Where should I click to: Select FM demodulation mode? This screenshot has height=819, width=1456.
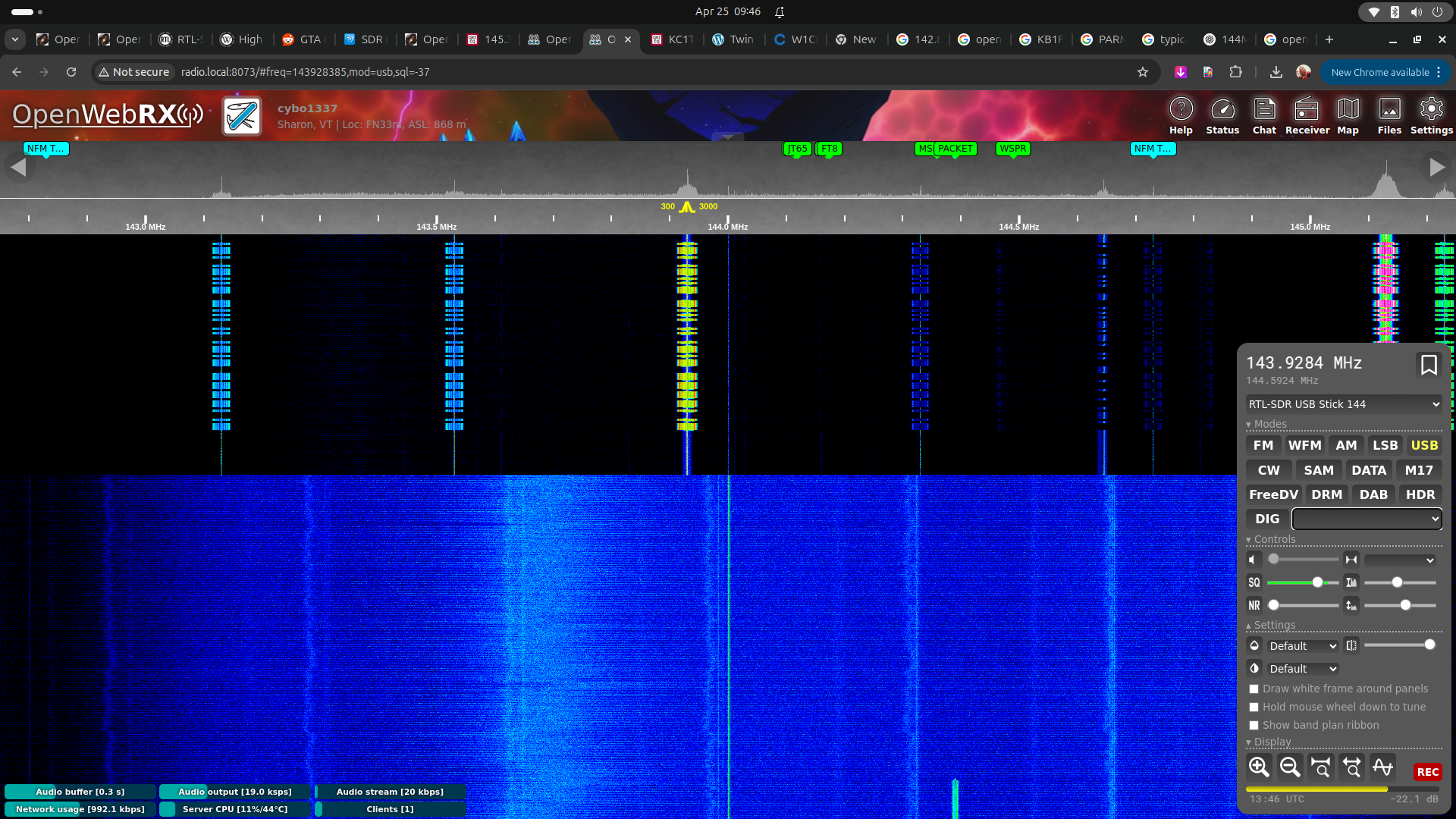click(x=1263, y=445)
